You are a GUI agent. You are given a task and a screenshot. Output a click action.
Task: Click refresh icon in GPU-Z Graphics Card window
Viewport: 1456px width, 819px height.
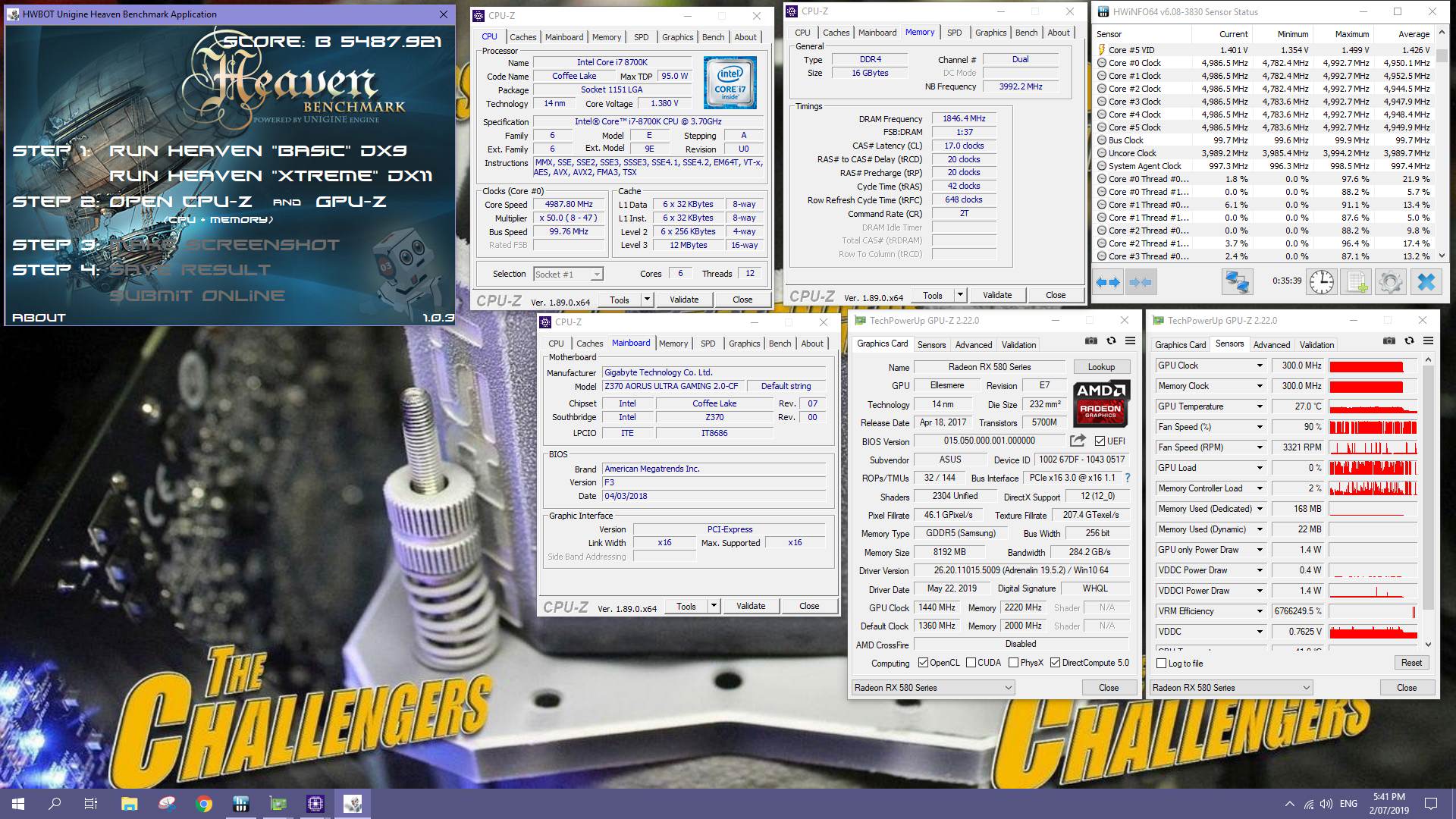[x=1111, y=341]
